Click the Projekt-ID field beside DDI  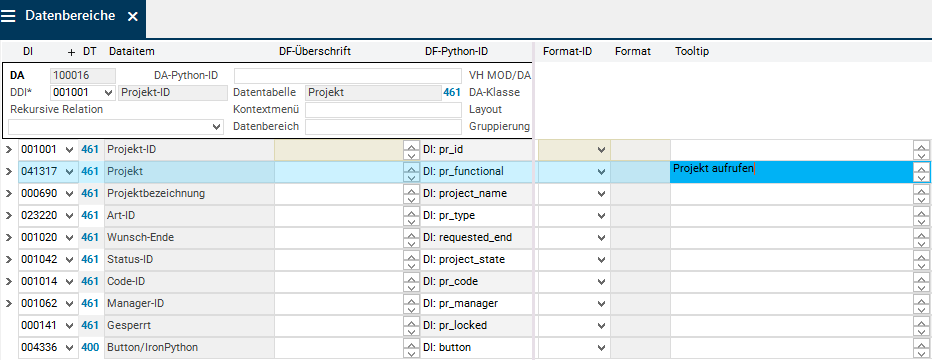coord(173,93)
